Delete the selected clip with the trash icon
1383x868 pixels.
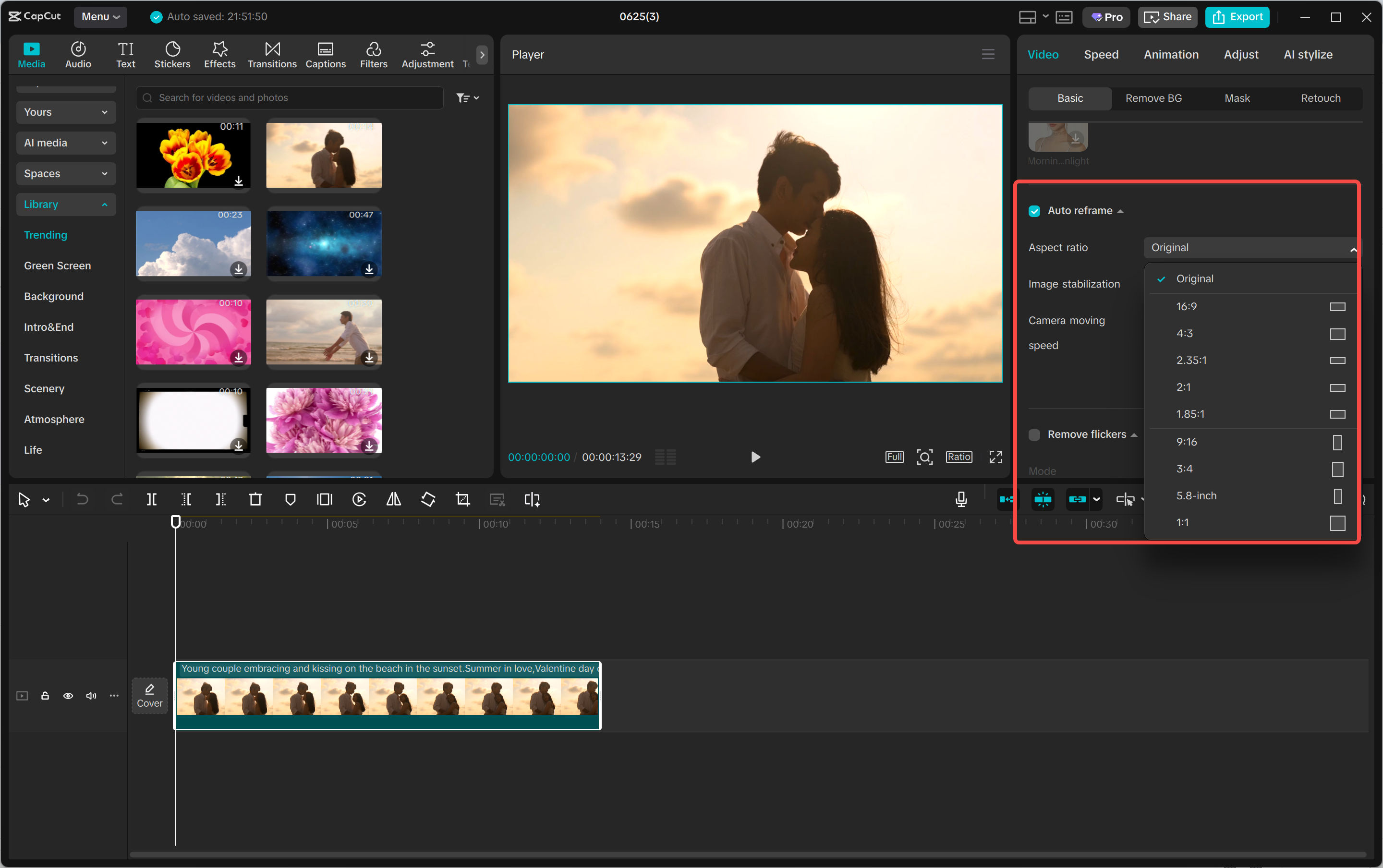click(255, 499)
